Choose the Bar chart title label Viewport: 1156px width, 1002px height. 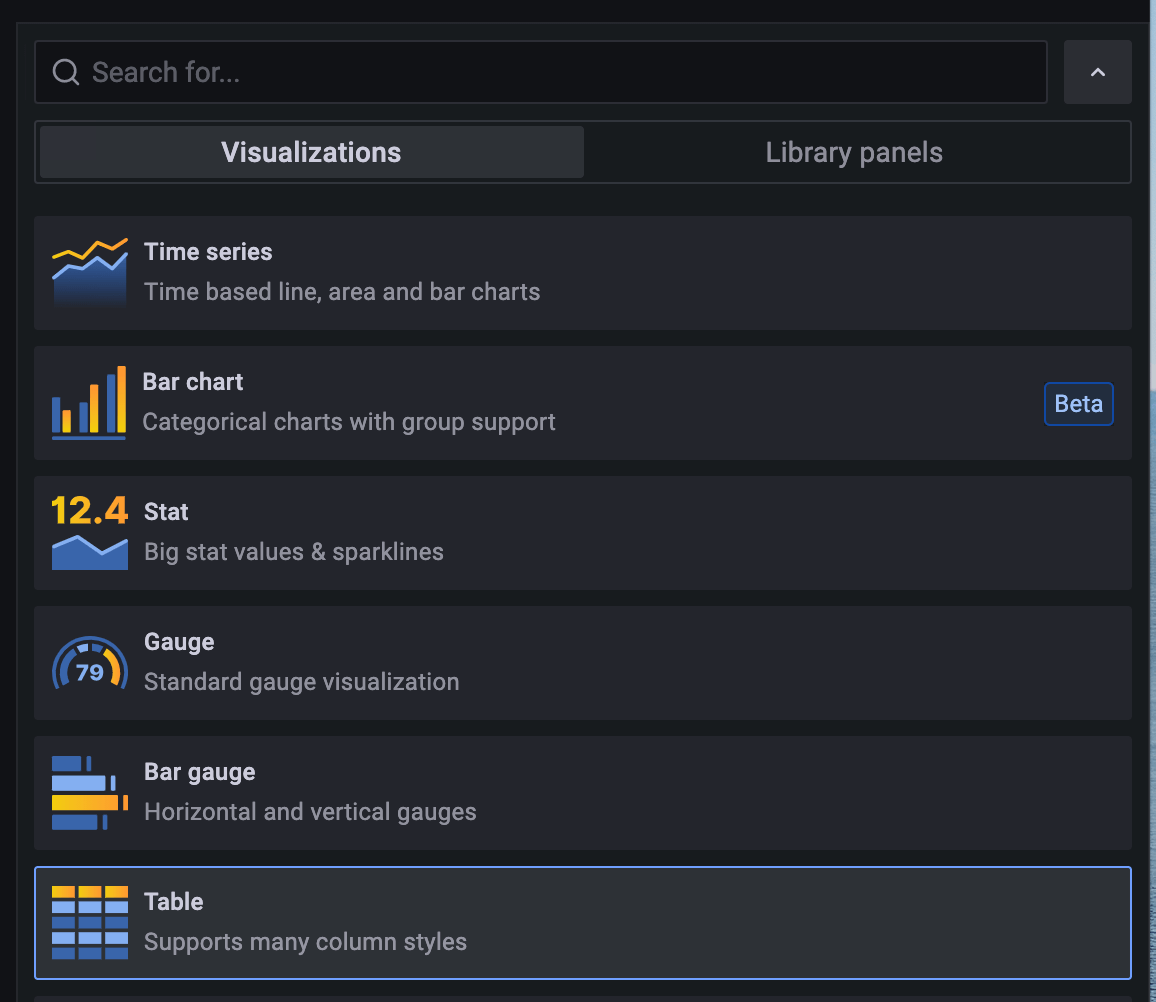[x=193, y=382]
